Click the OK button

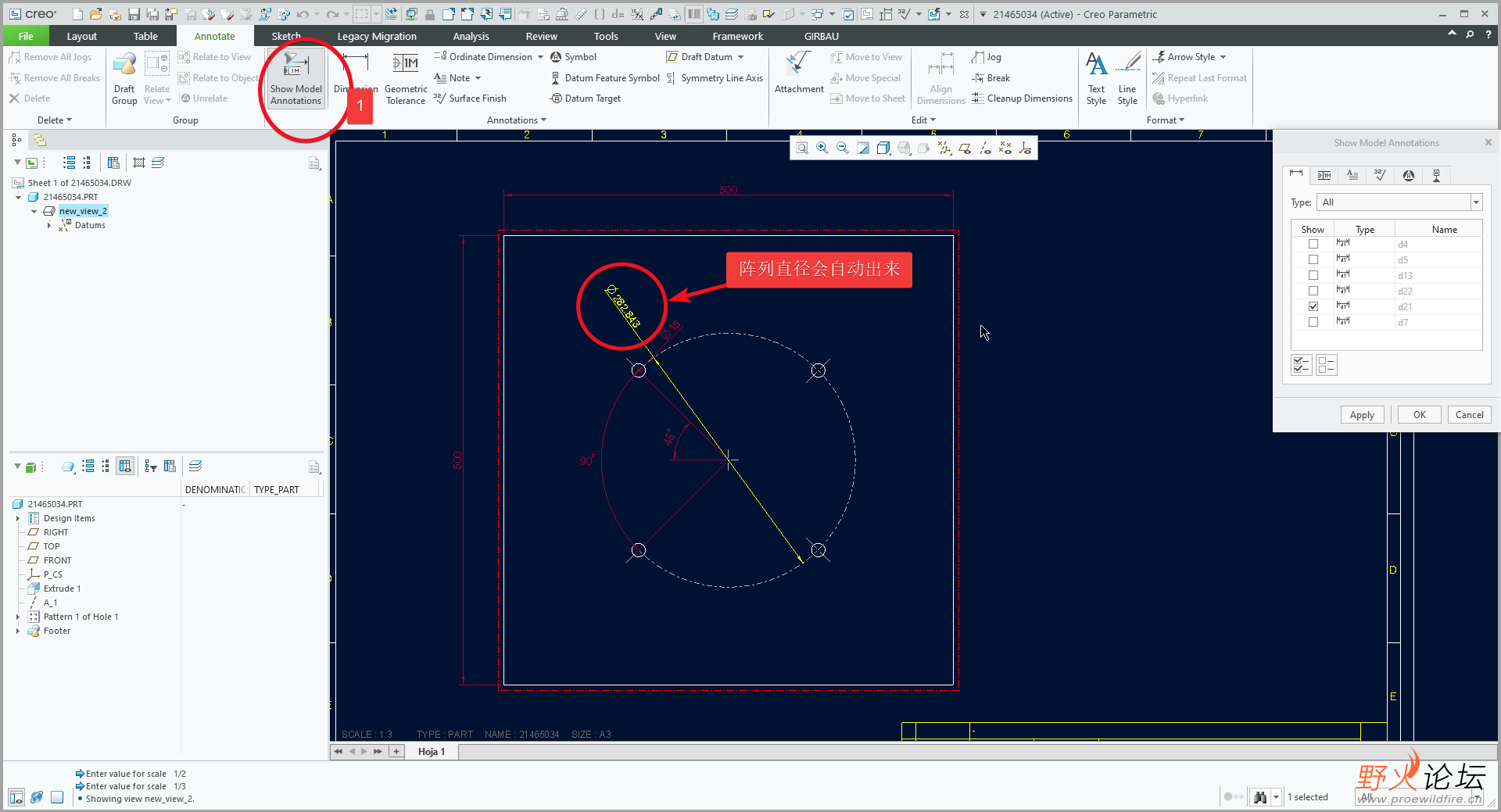coord(1420,415)
